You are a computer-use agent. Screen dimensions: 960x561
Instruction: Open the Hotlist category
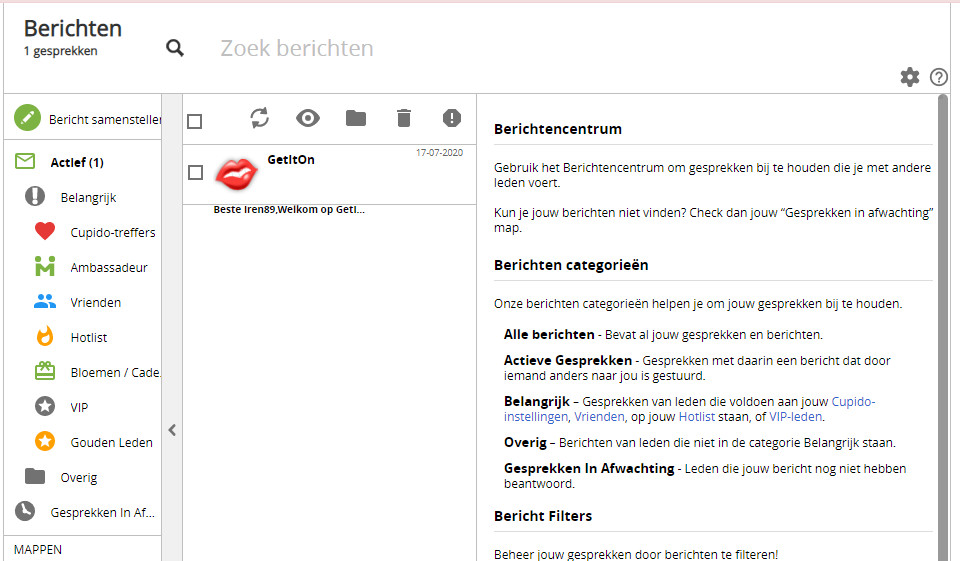point(89,337)
